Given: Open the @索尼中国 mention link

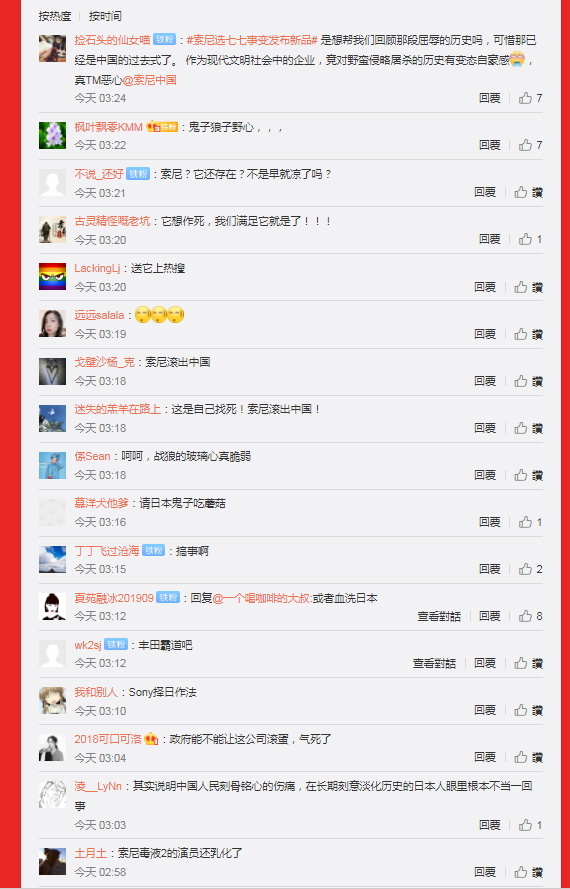Looking at the screenshot, I should (x=150, y=80).
